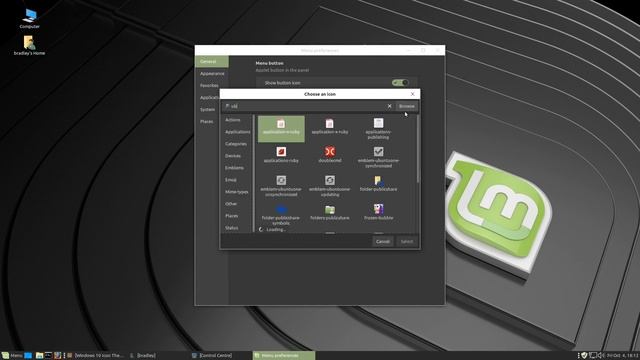Screen dimensions: 640x360
Task: Select the emblem-ubuntuone-unsynchronized icon
Action: coord(281,185)
